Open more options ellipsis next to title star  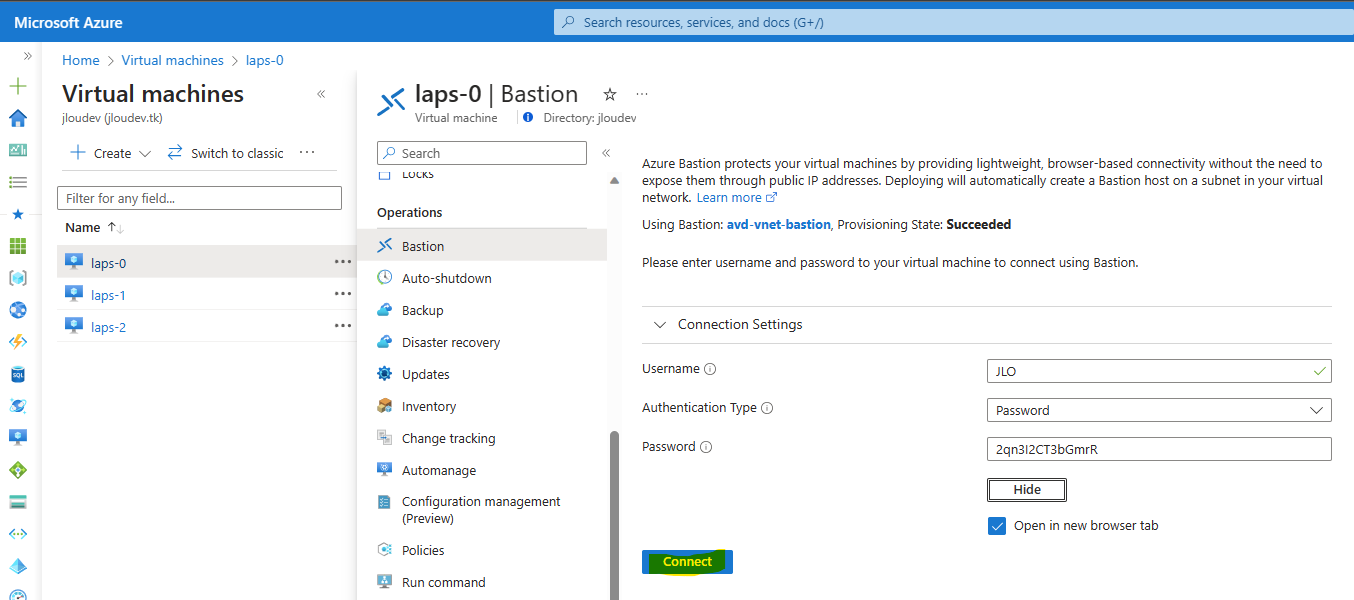642,94
